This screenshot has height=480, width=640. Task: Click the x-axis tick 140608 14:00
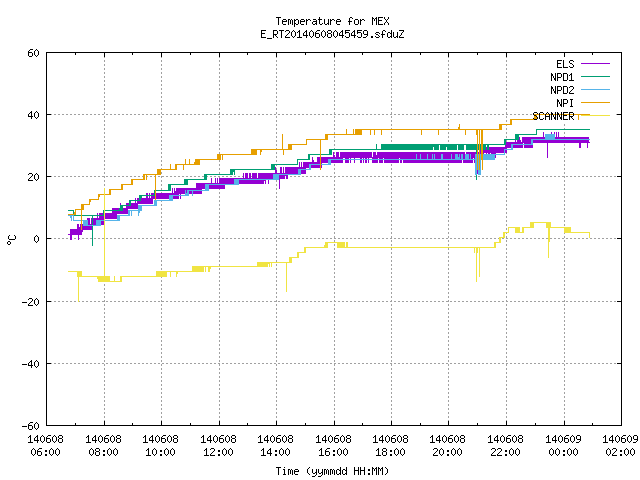[276, 446]
